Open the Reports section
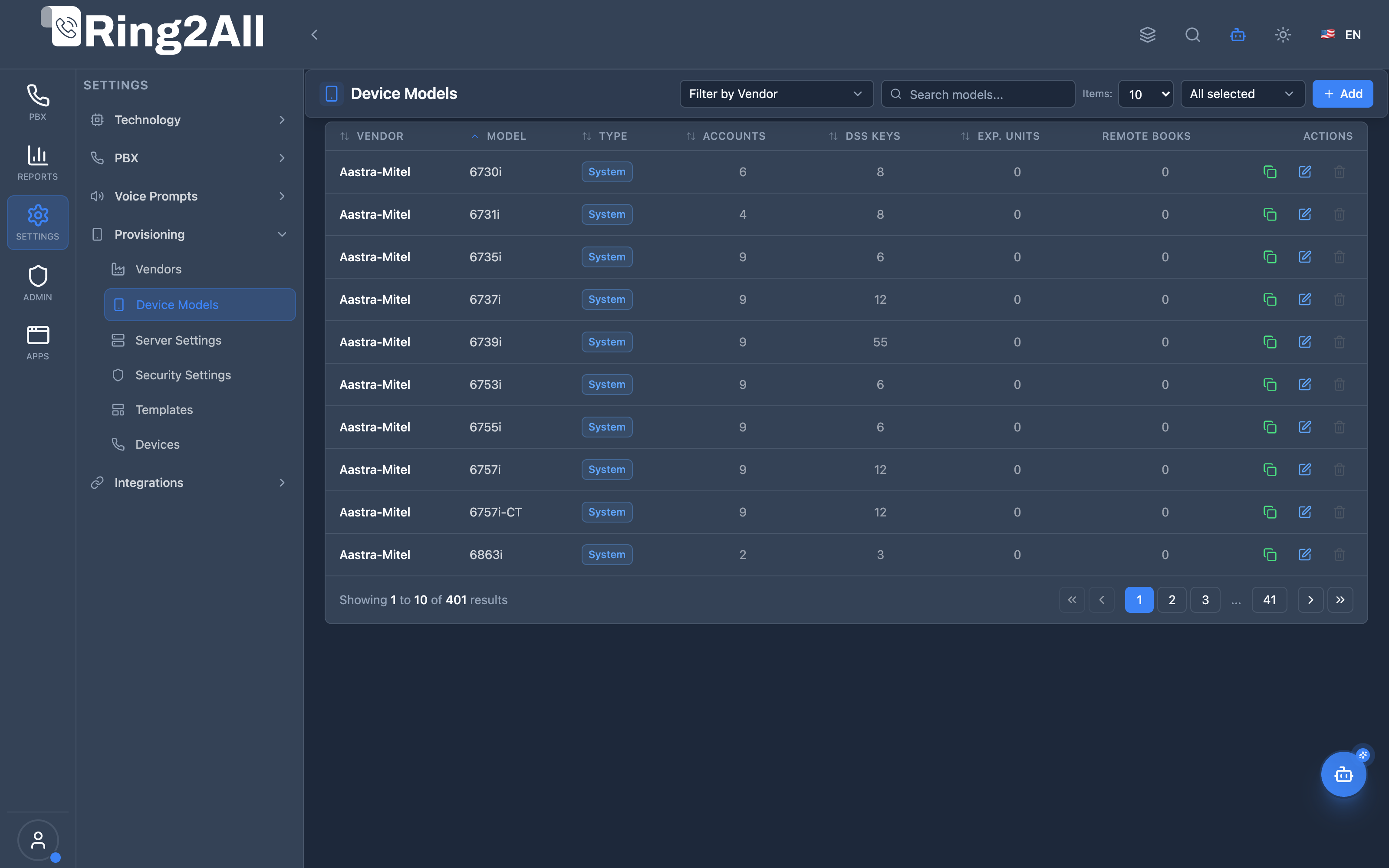Viewport: 1389px width, 868px height. [x=37, y=163]
